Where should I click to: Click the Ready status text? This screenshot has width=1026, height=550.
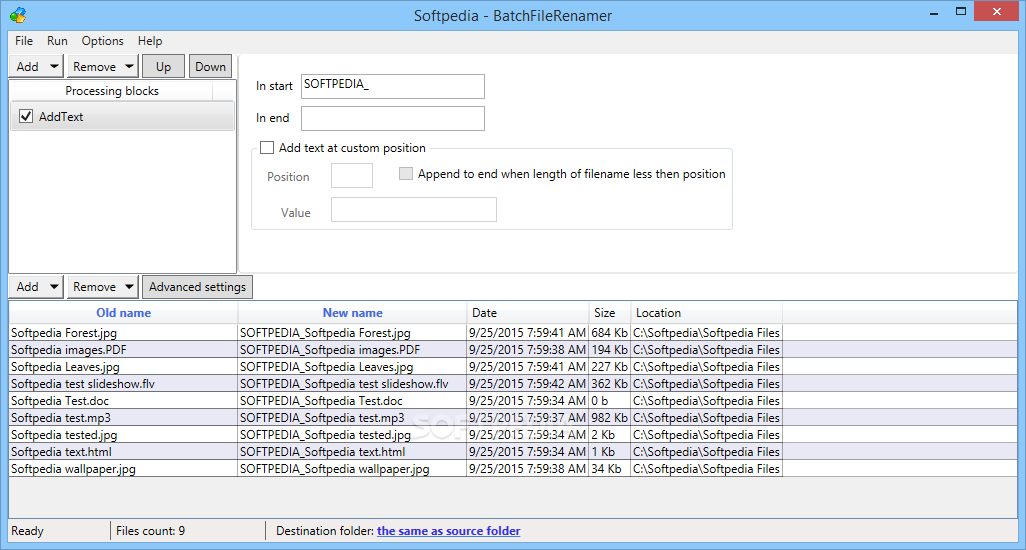[x=27, y=531]
